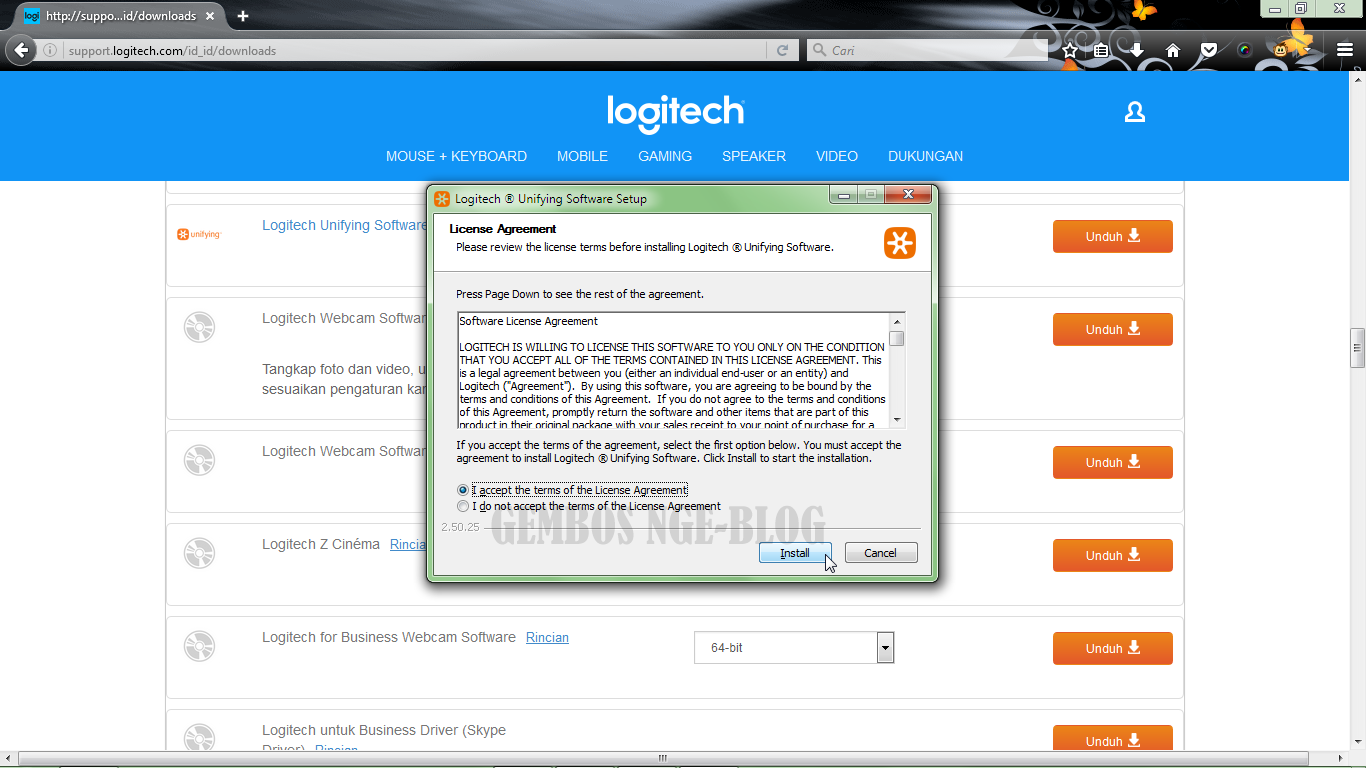Click the disc icon beside Logitech Z Cinéma

pos(200,553)
